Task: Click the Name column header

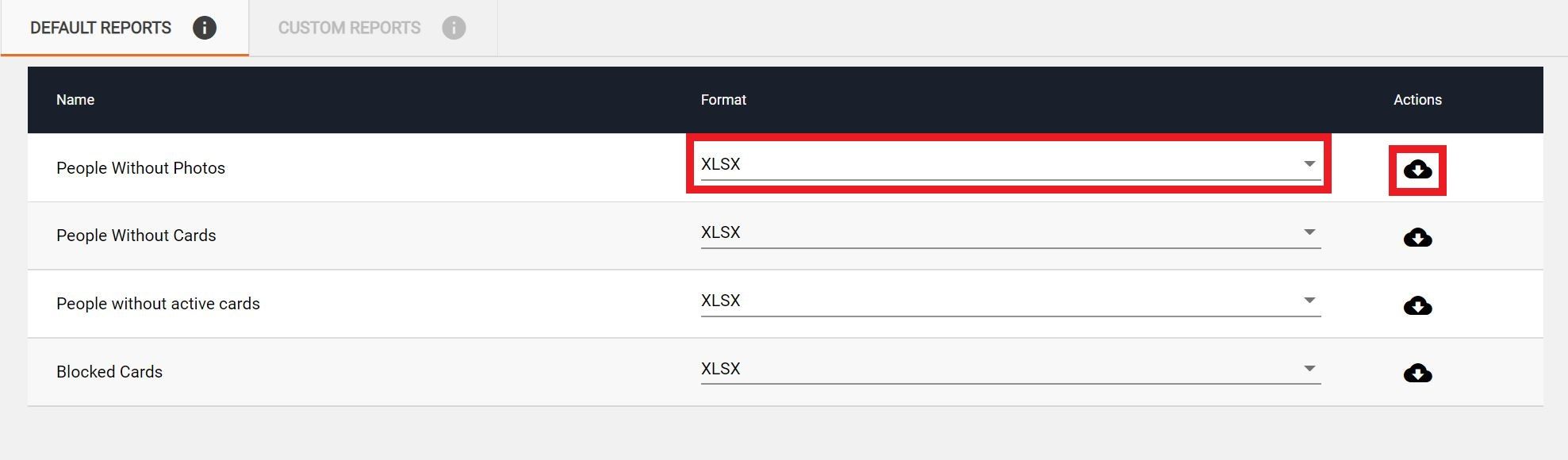Action: pyautogui.click(x=75, y=100)
